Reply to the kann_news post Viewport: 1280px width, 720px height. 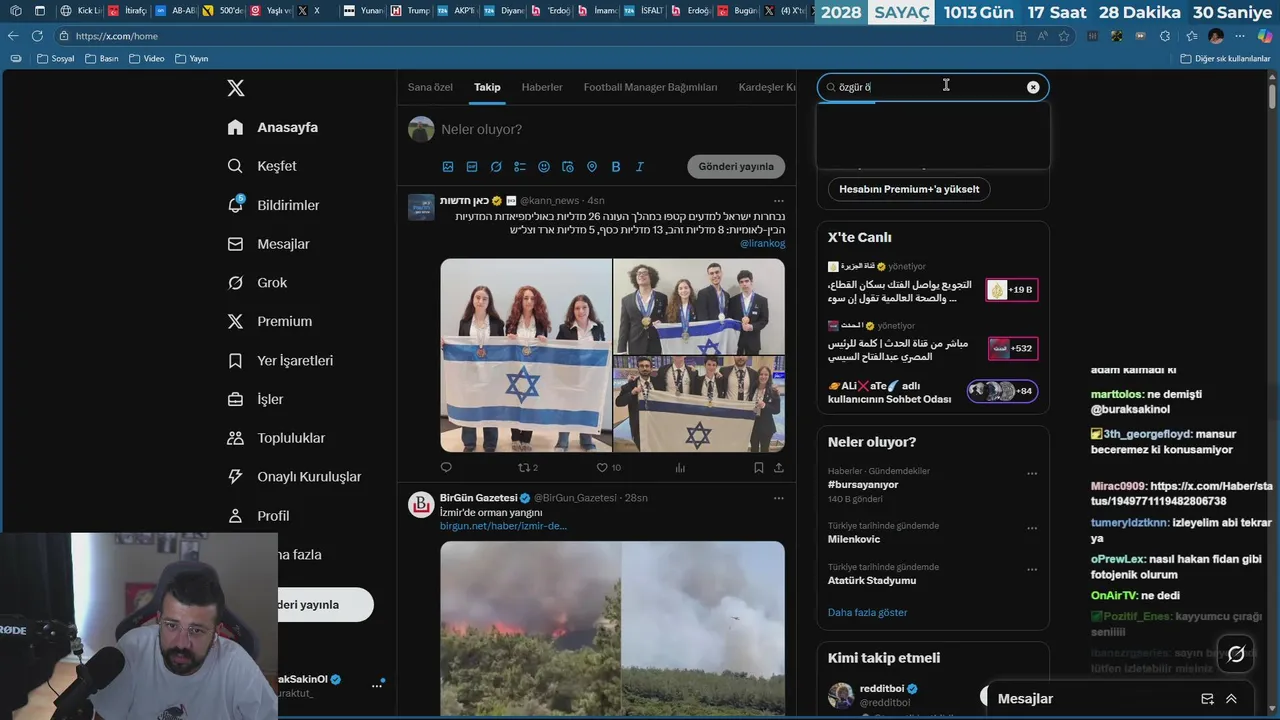[446, 467]
